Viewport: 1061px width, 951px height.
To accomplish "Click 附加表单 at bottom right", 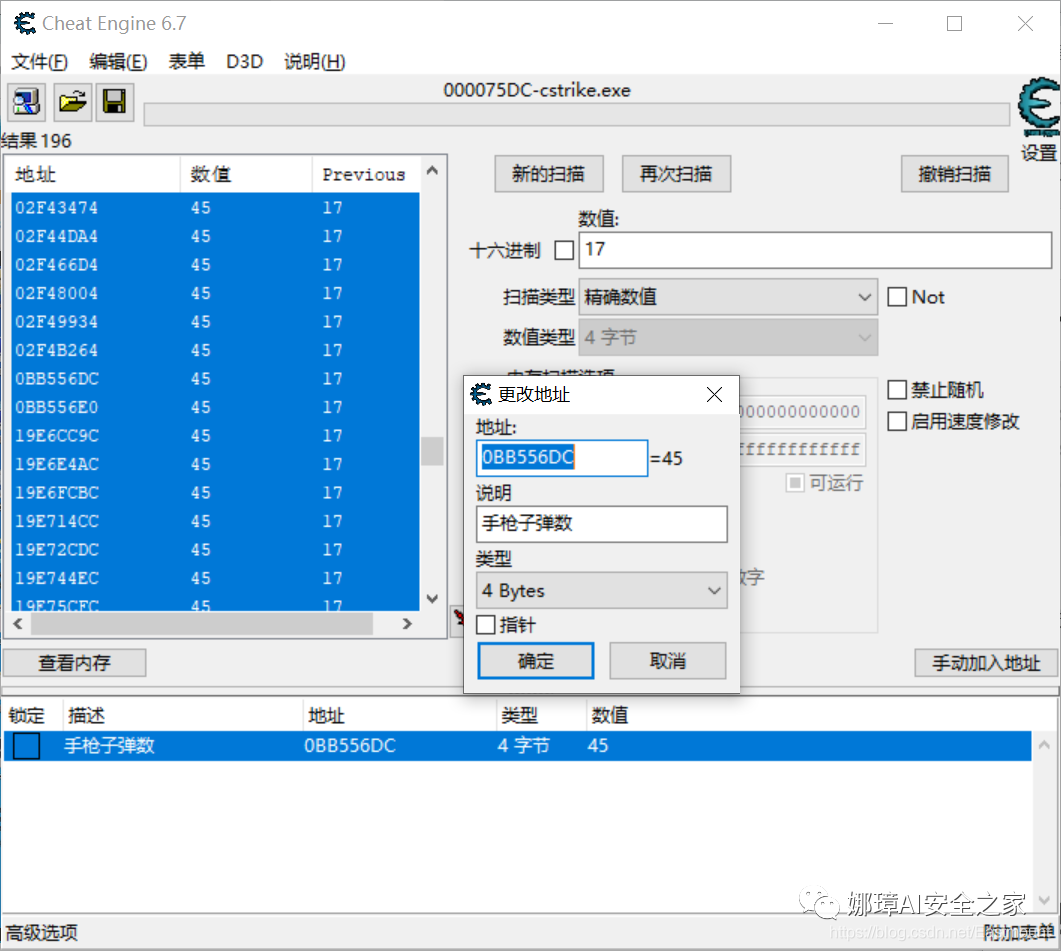I will tap(1019, 933).
